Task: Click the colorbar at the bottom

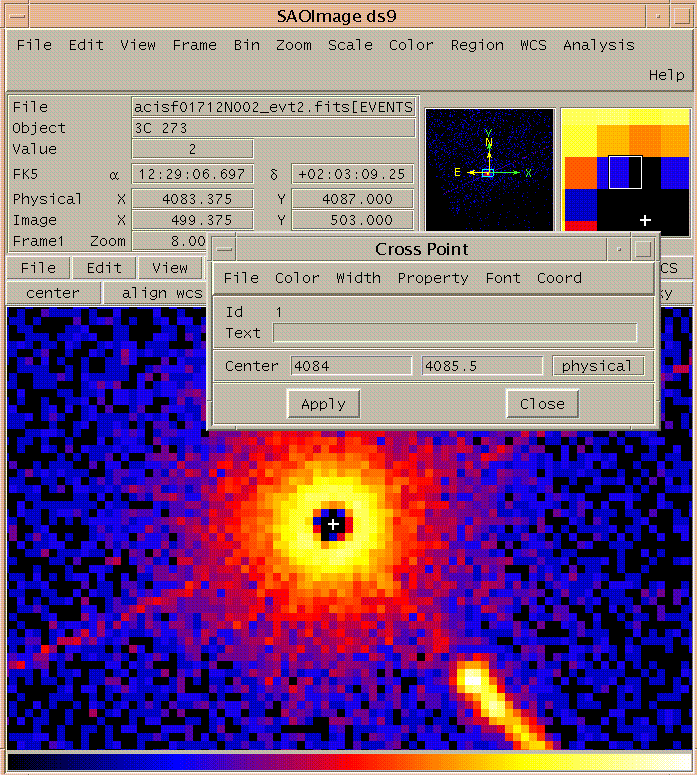Action: click(x=349, y=761)
